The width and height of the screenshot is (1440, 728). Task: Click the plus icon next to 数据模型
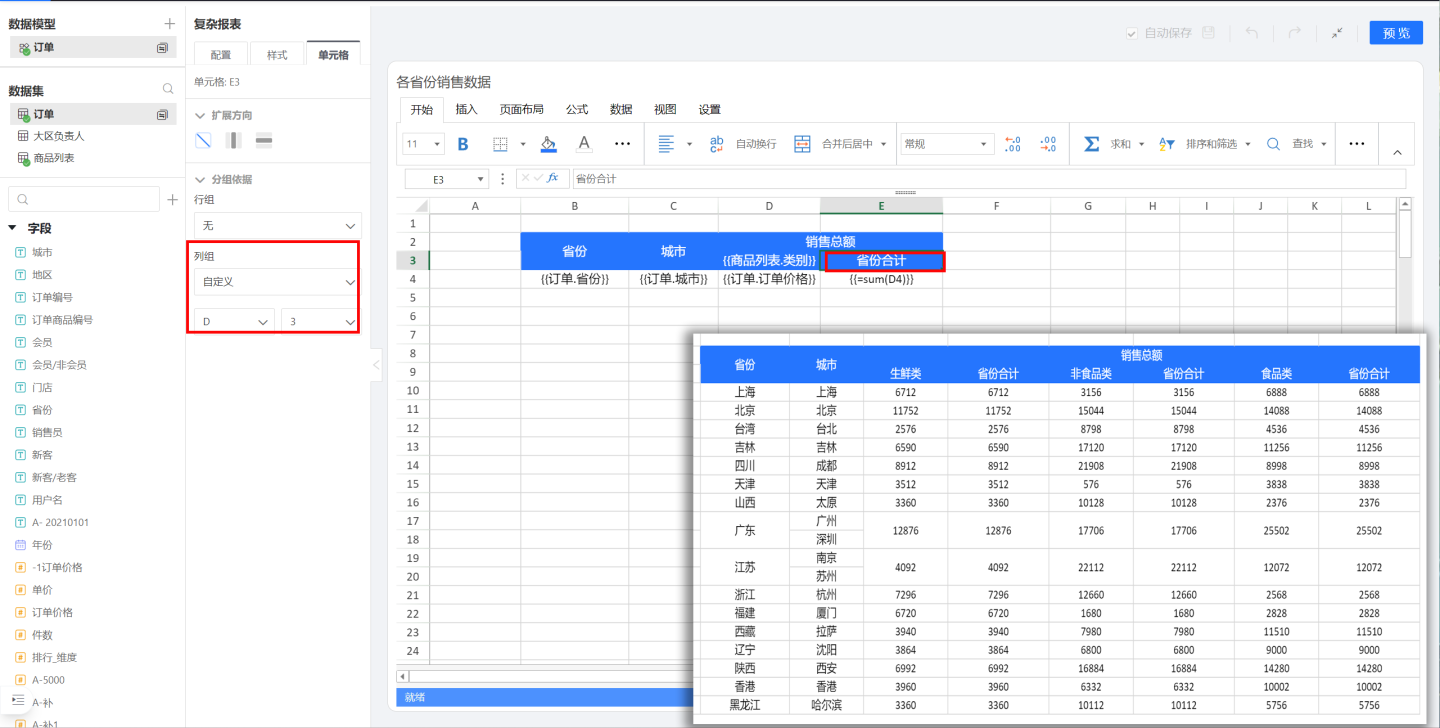[169, 24]
